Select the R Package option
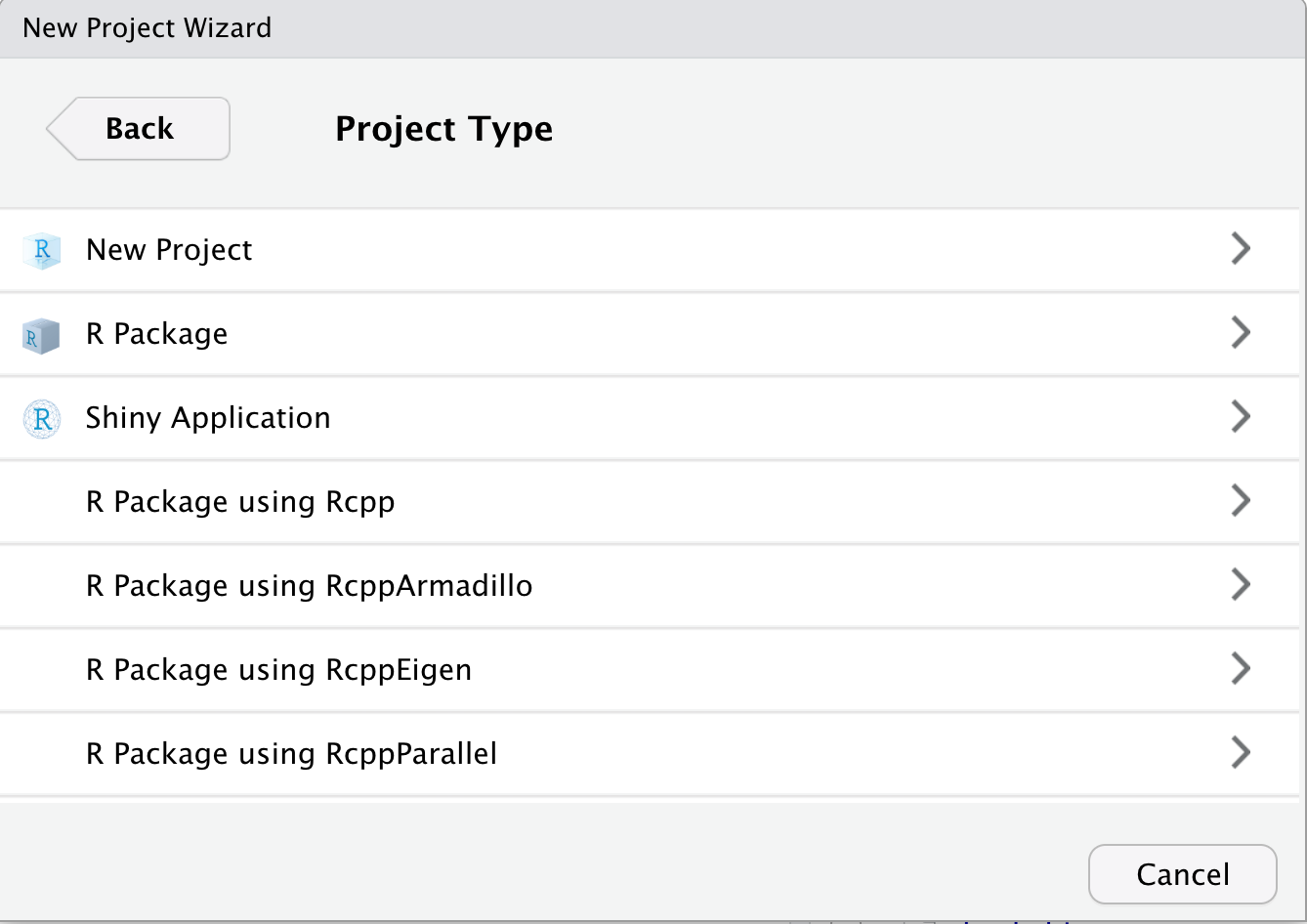Image resolution: width=1307 pixels, height=924 pixels. tap(650, 334)
